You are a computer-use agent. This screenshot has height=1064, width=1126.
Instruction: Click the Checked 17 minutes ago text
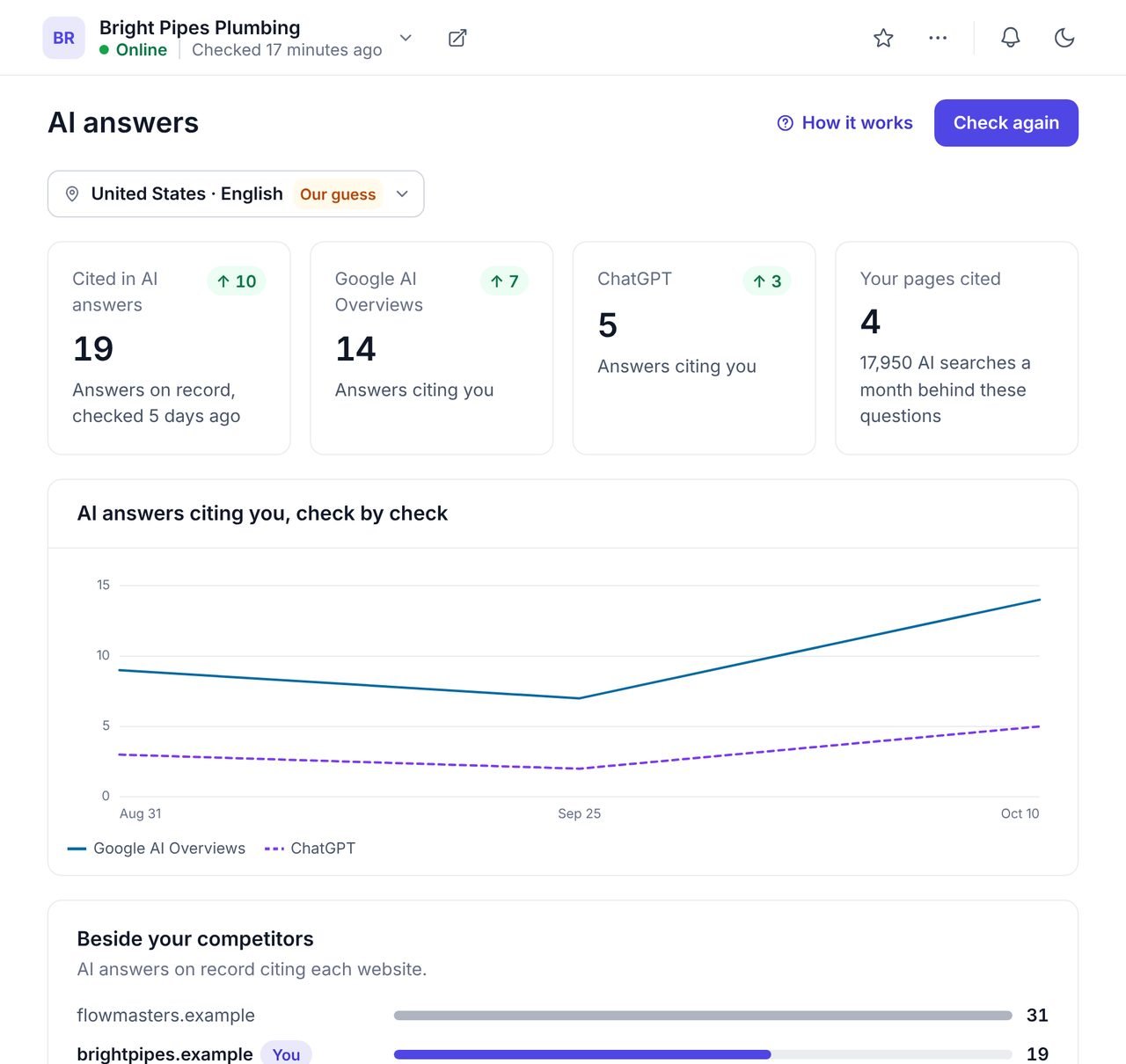(287, 50)
